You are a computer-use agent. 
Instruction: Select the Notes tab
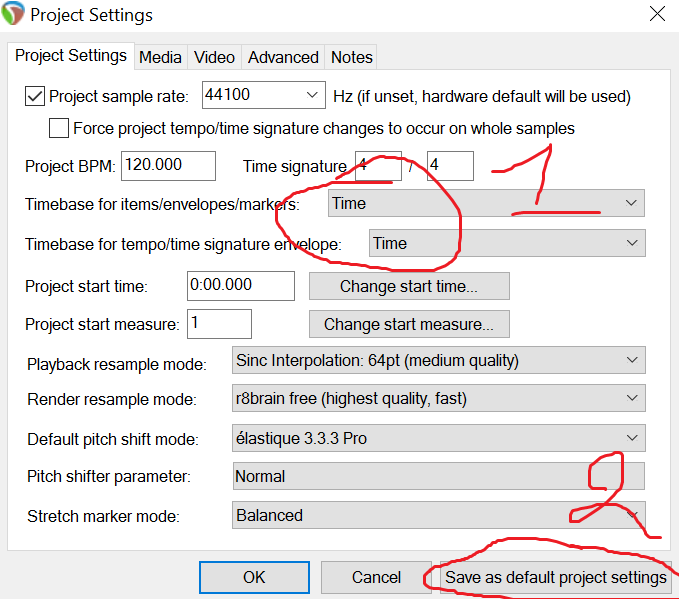(351, 57)
